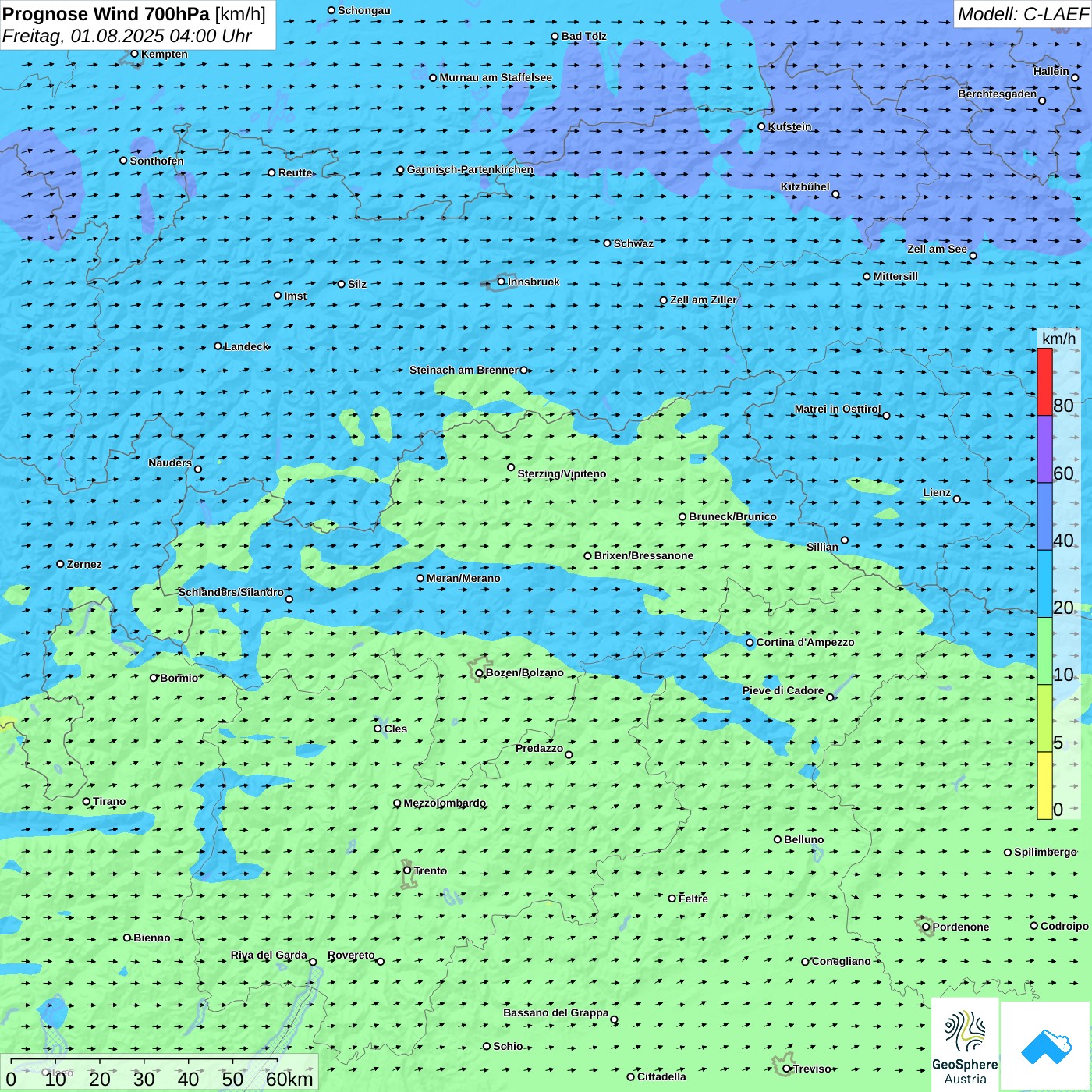
Task: Click the Trento city marker
Action: (407, 870)
